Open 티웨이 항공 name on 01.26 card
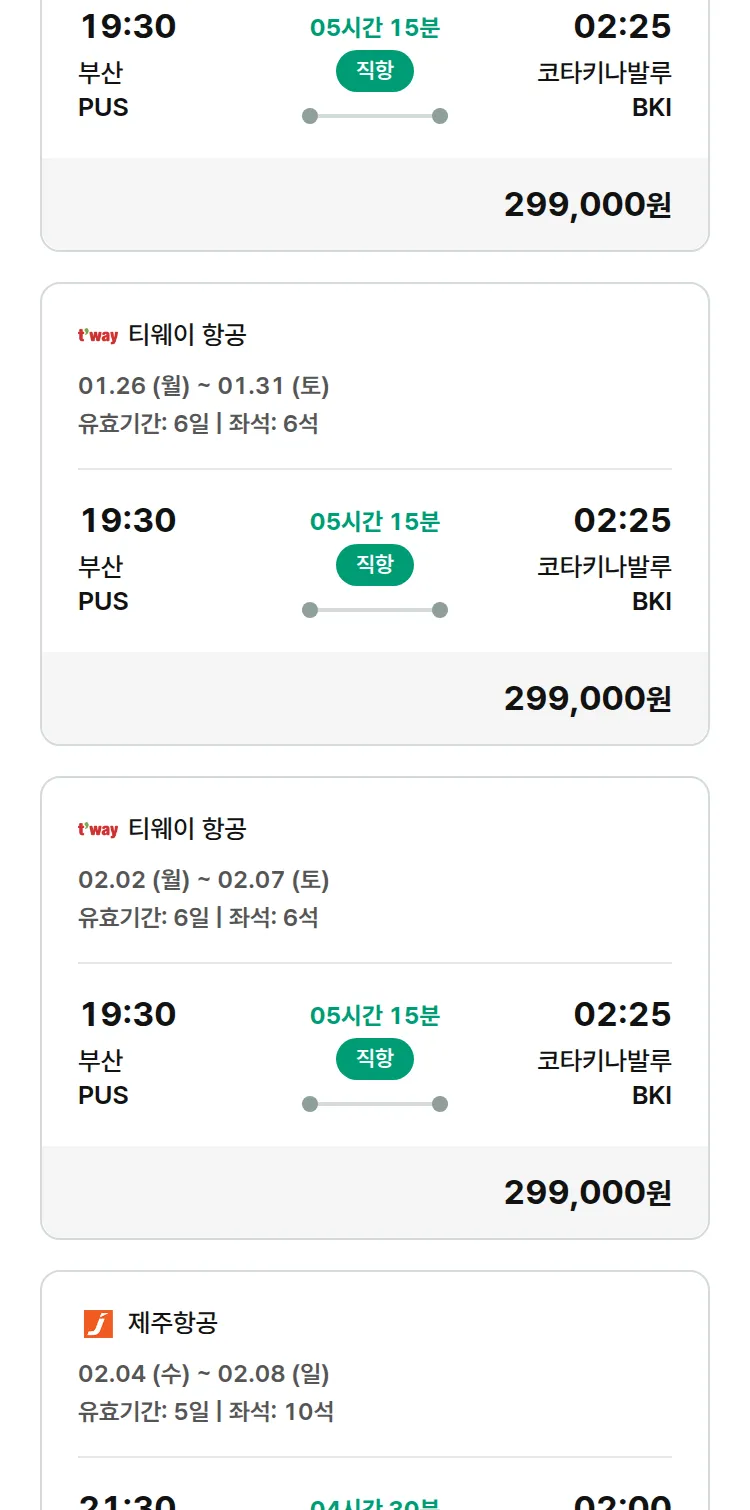This screenshot has width=750, height=1510. tap(187, 335)
